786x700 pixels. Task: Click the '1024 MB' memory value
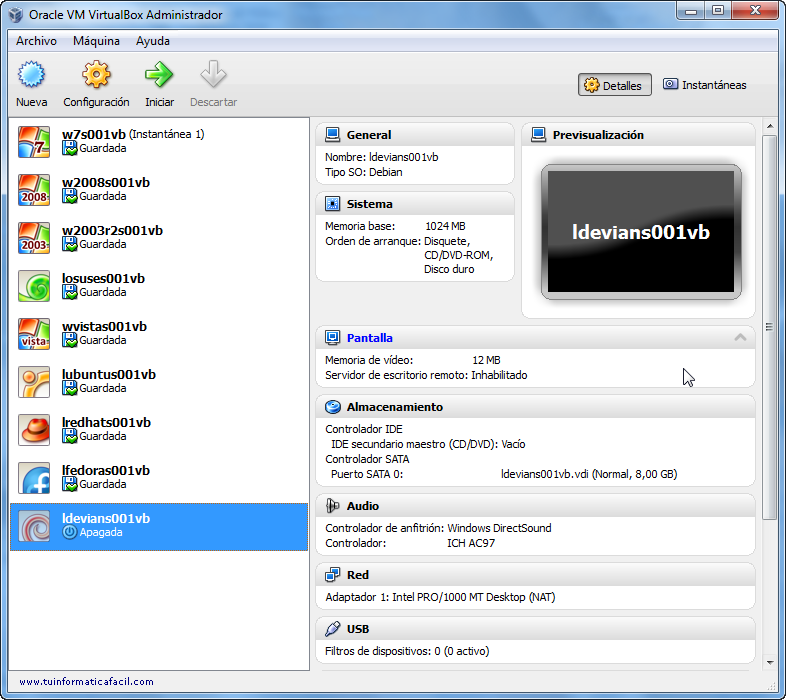(445, 226)
